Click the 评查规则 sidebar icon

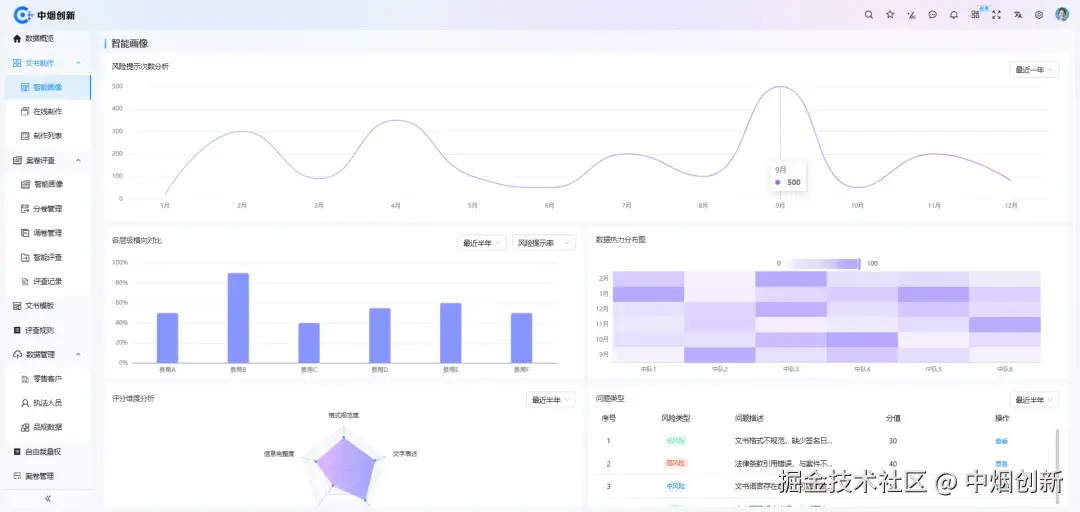(x=17, y=330)
